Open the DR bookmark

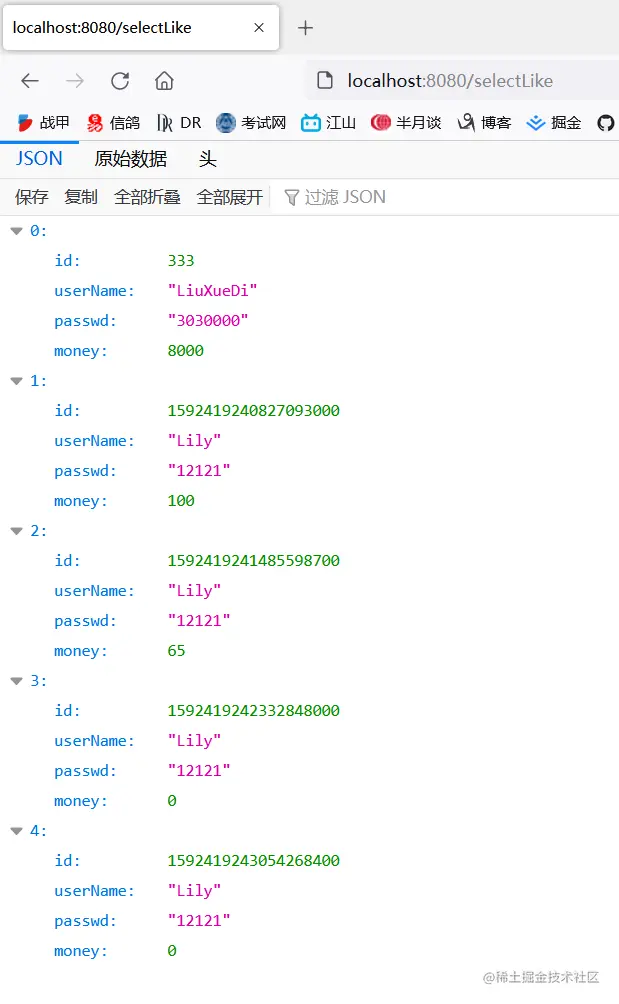pos(179,122)
